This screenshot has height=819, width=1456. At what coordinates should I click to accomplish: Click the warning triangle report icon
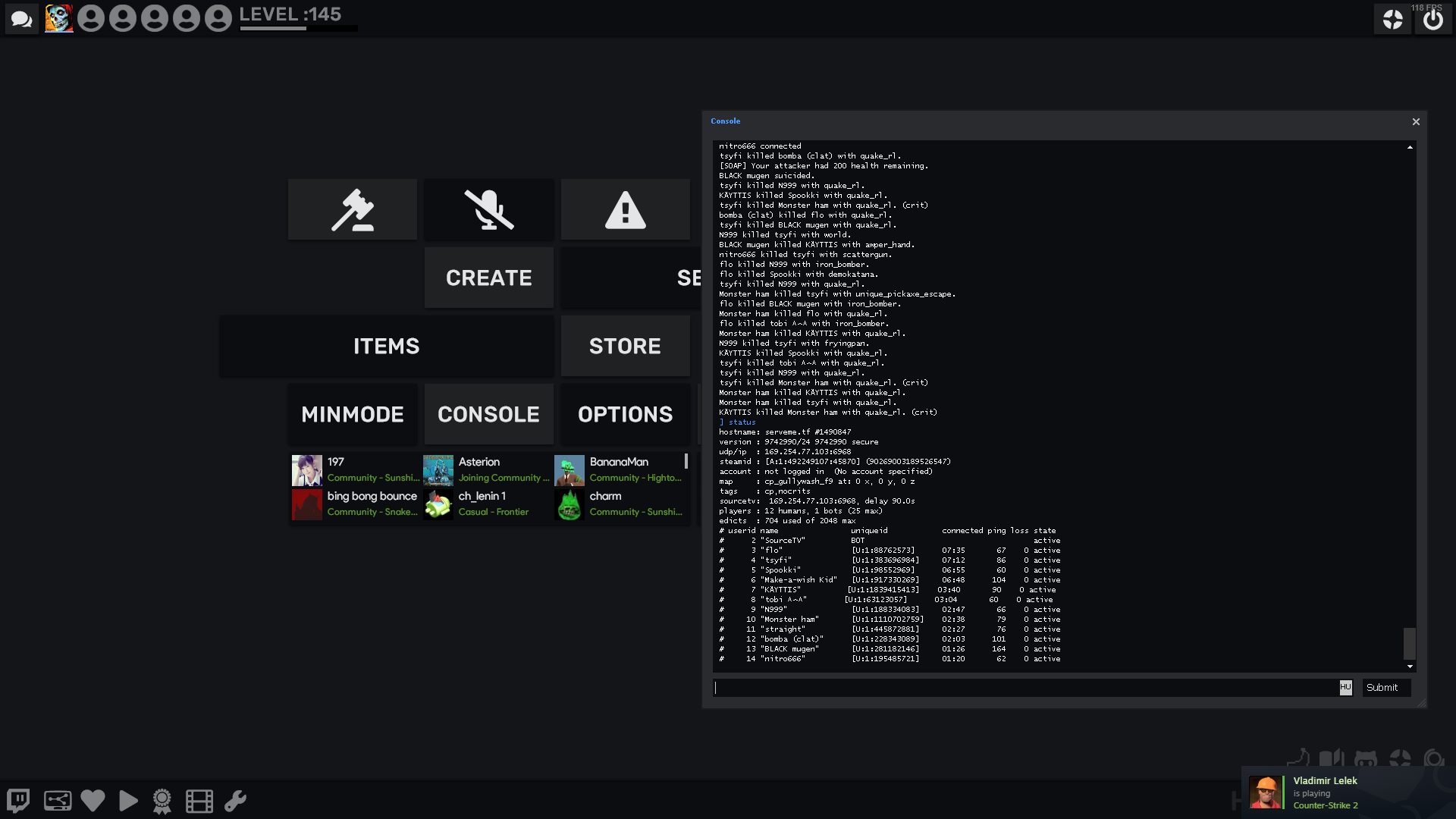click(625, 210)
